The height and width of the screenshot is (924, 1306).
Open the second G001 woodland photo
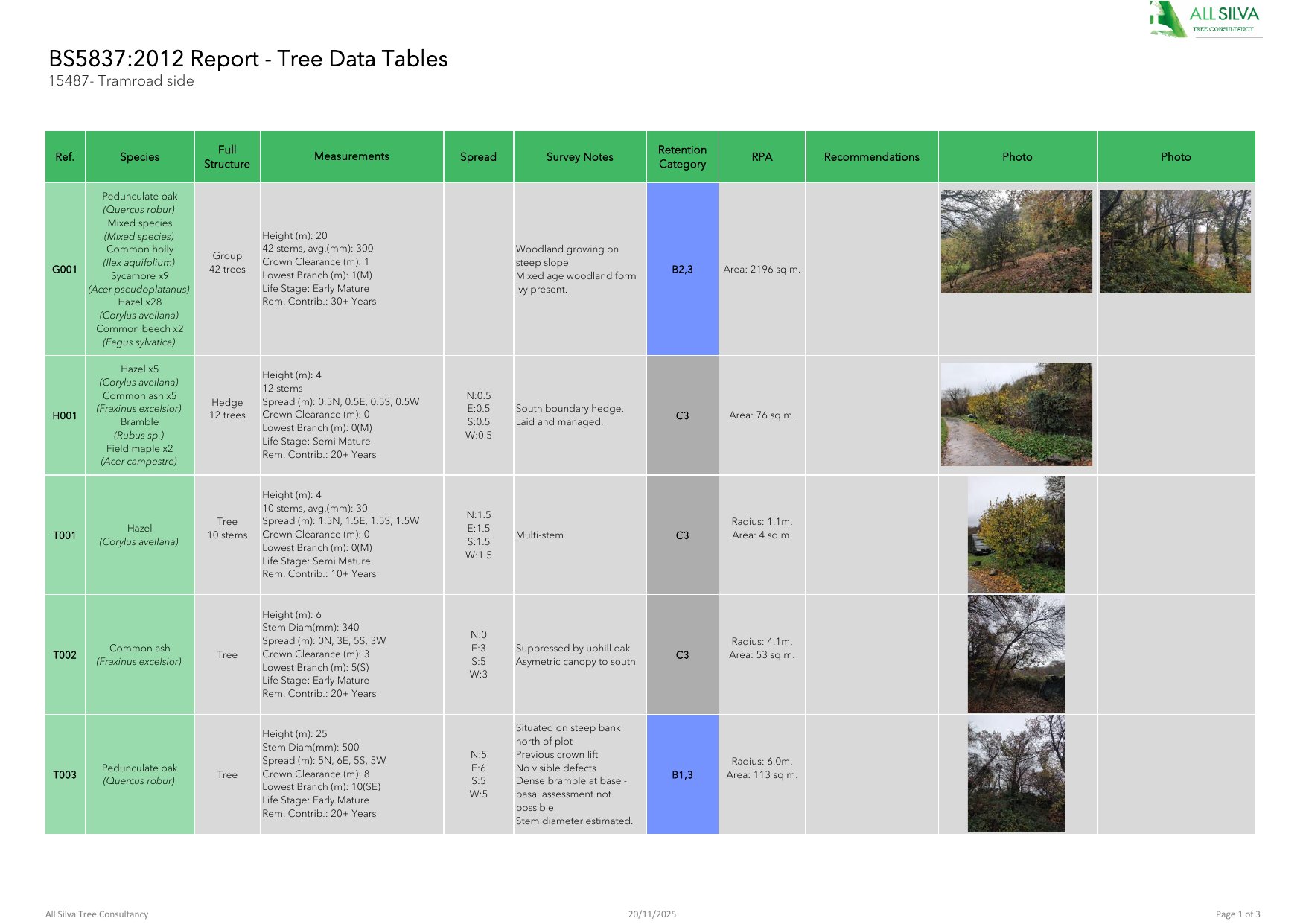coord(1175,241)
